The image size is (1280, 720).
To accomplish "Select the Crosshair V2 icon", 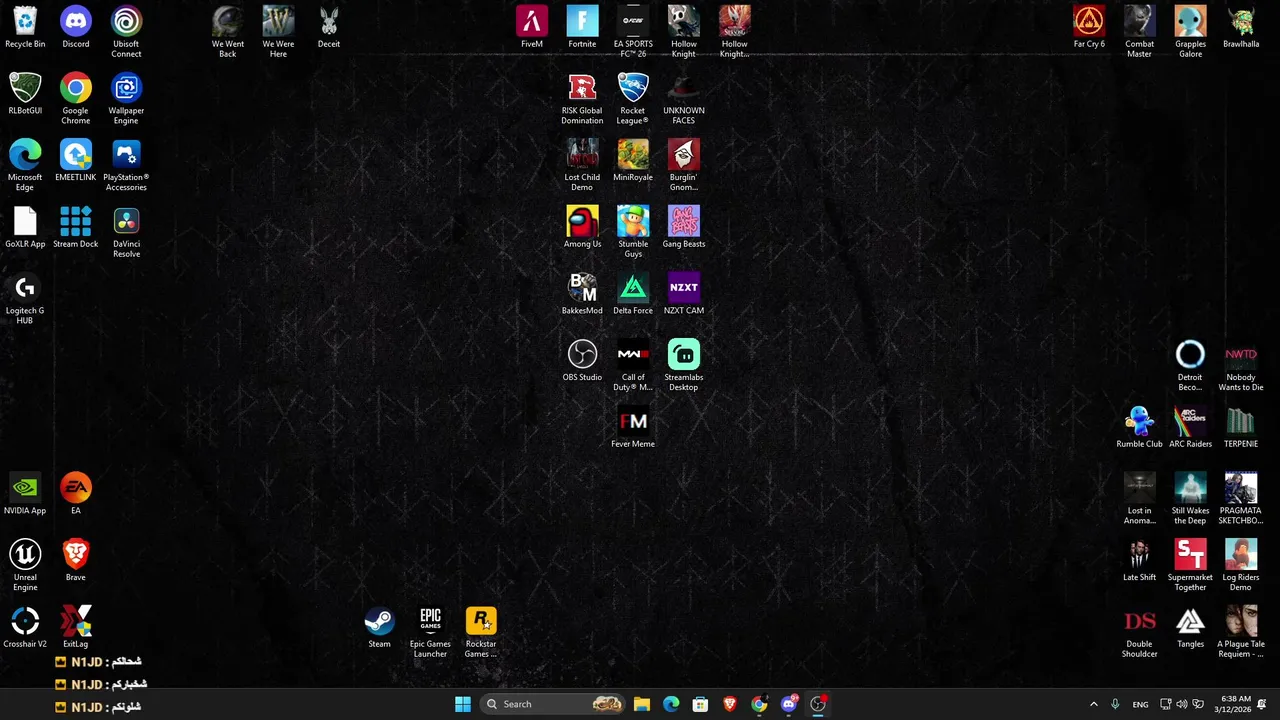I will pyautogui.click(x=25, y=628).
